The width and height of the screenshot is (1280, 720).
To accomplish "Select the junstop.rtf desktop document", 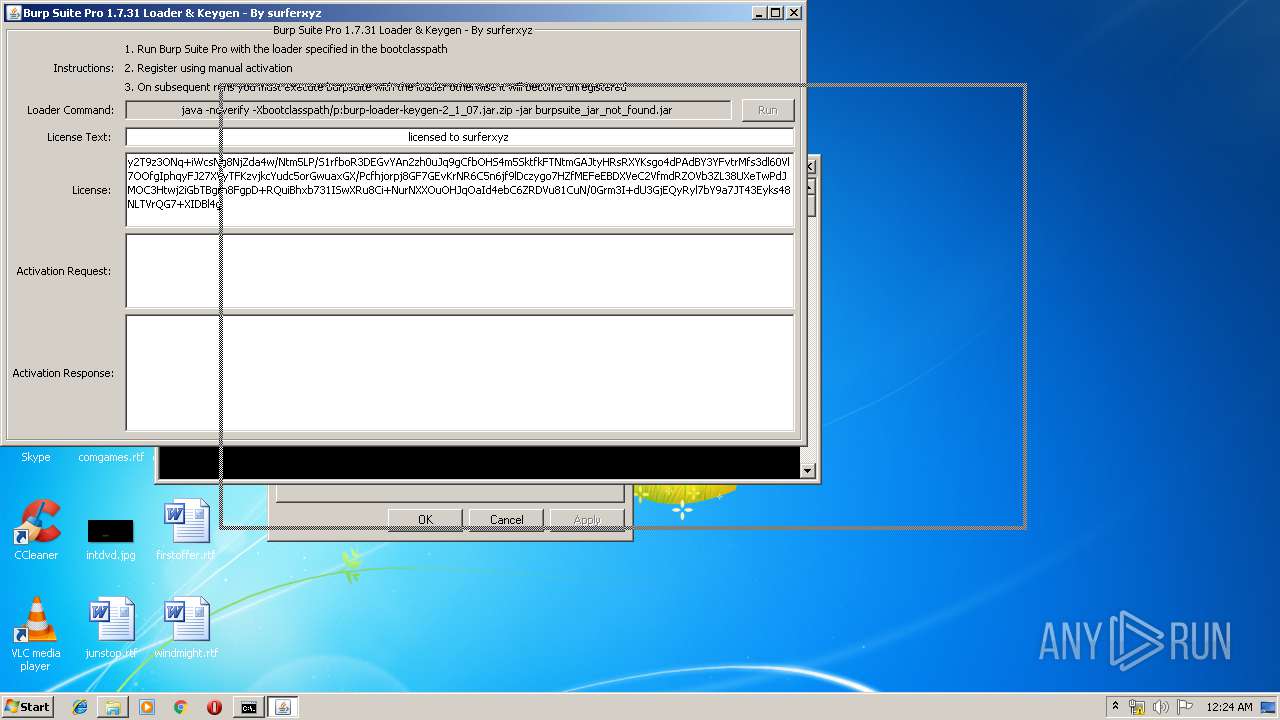I will (110, 628).
